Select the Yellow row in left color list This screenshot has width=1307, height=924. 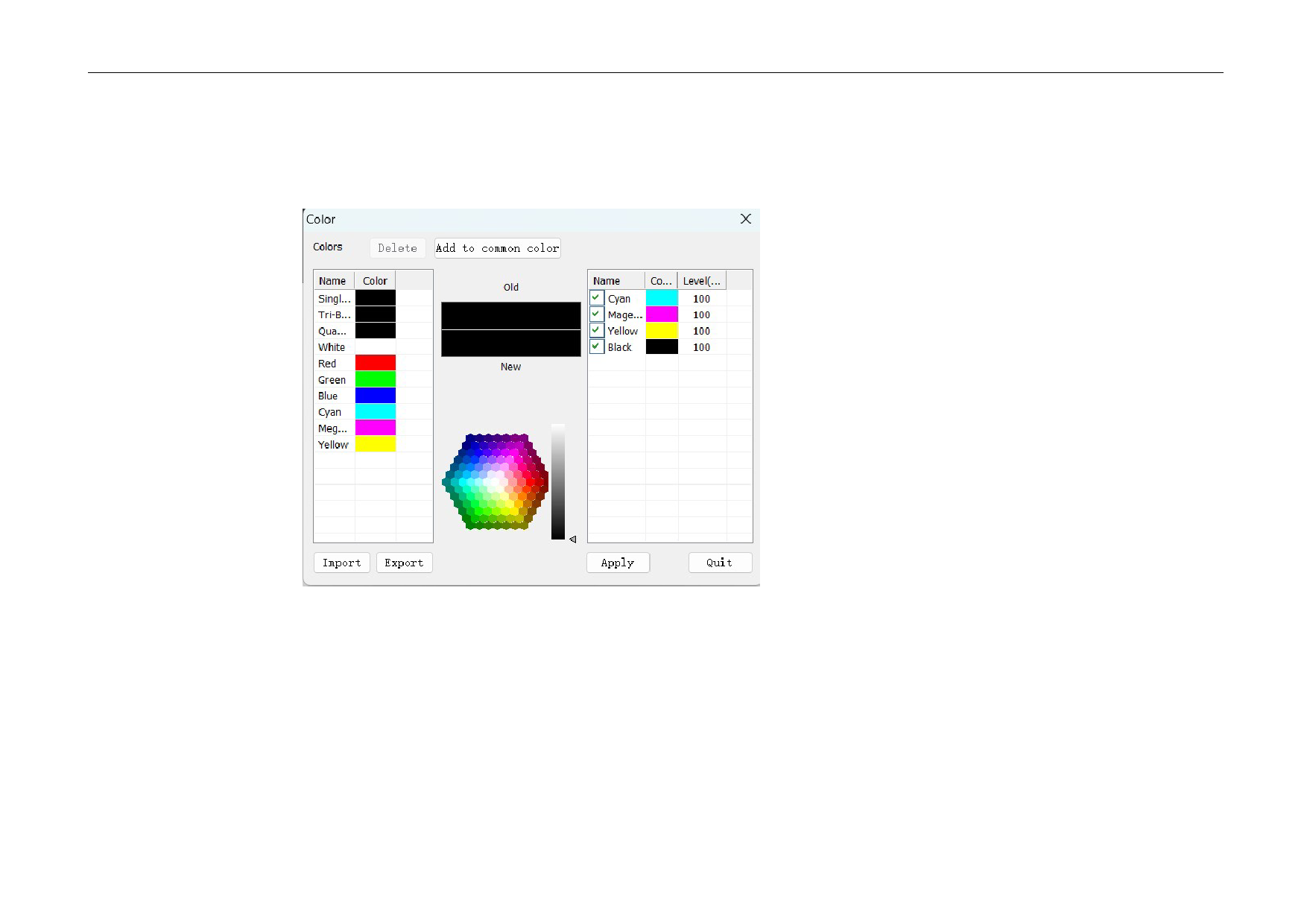pyautogui.click(x=333, y=445)
